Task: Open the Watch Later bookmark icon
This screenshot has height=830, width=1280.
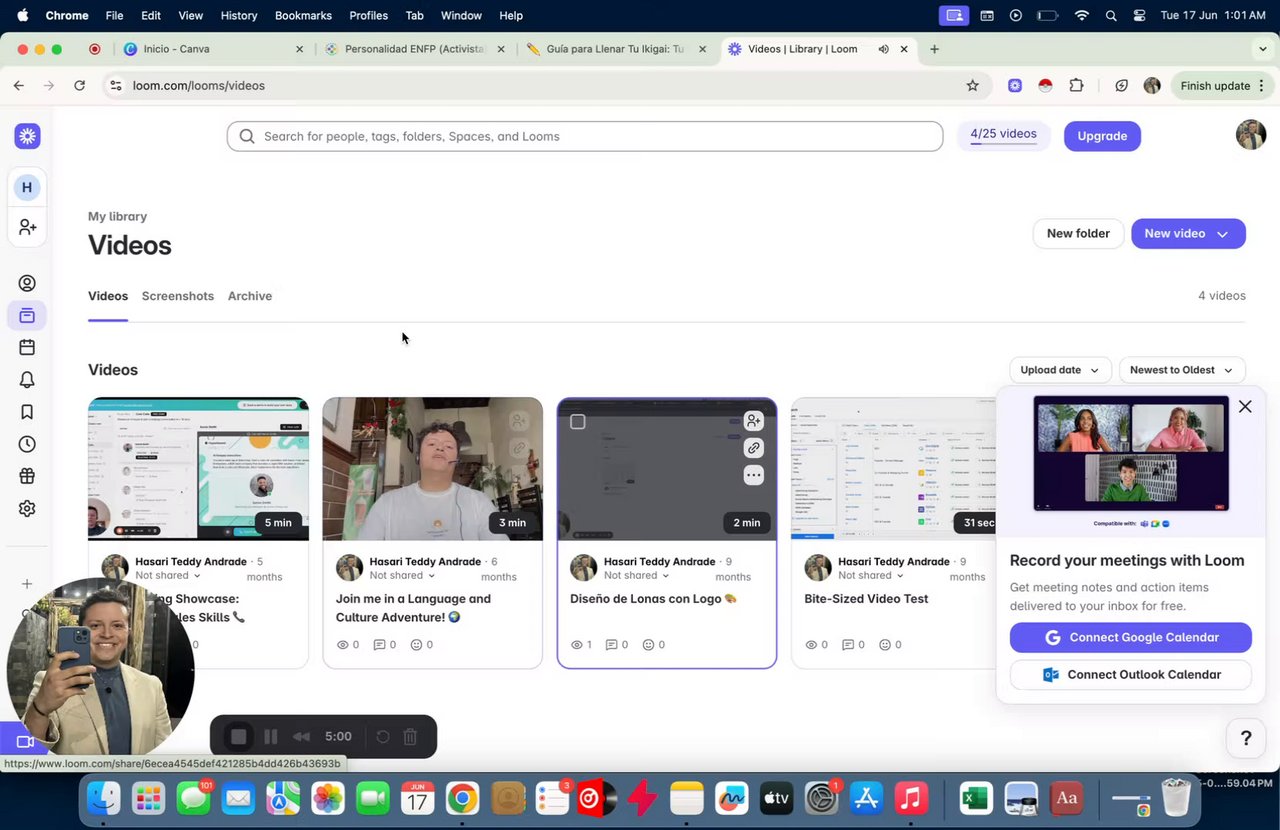Action: pos(27,412)
